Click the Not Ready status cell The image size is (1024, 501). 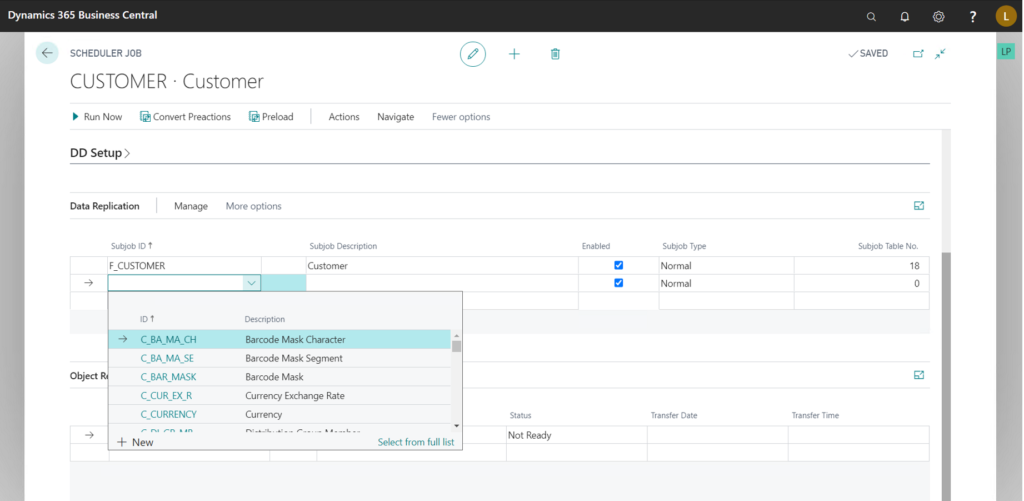pyautogui.click(x=577, y=435)
